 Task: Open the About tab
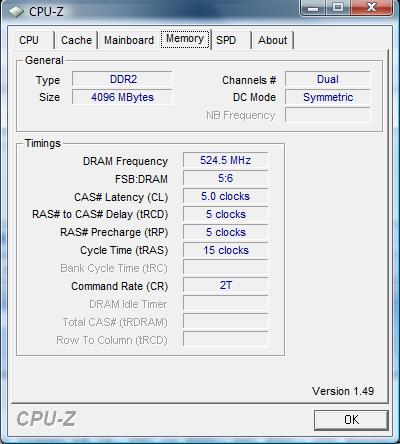point(273,40)
